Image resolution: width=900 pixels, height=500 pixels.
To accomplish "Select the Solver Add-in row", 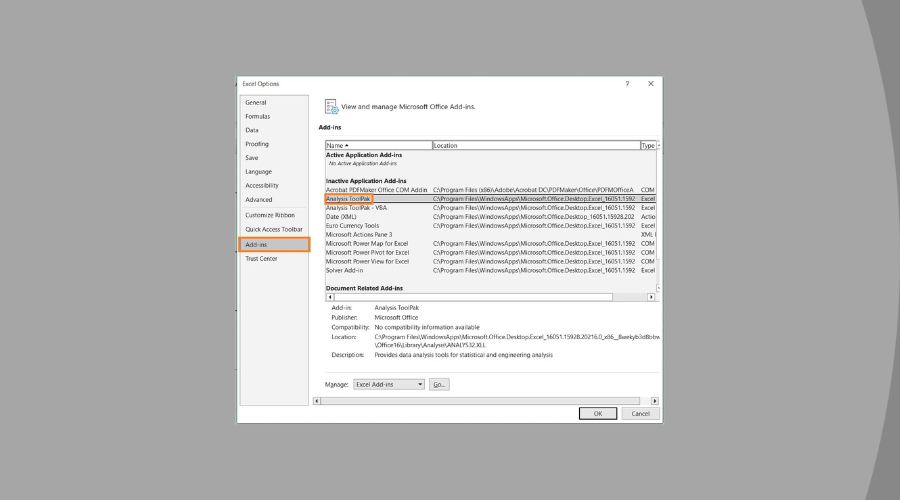I will pos(490,270).
